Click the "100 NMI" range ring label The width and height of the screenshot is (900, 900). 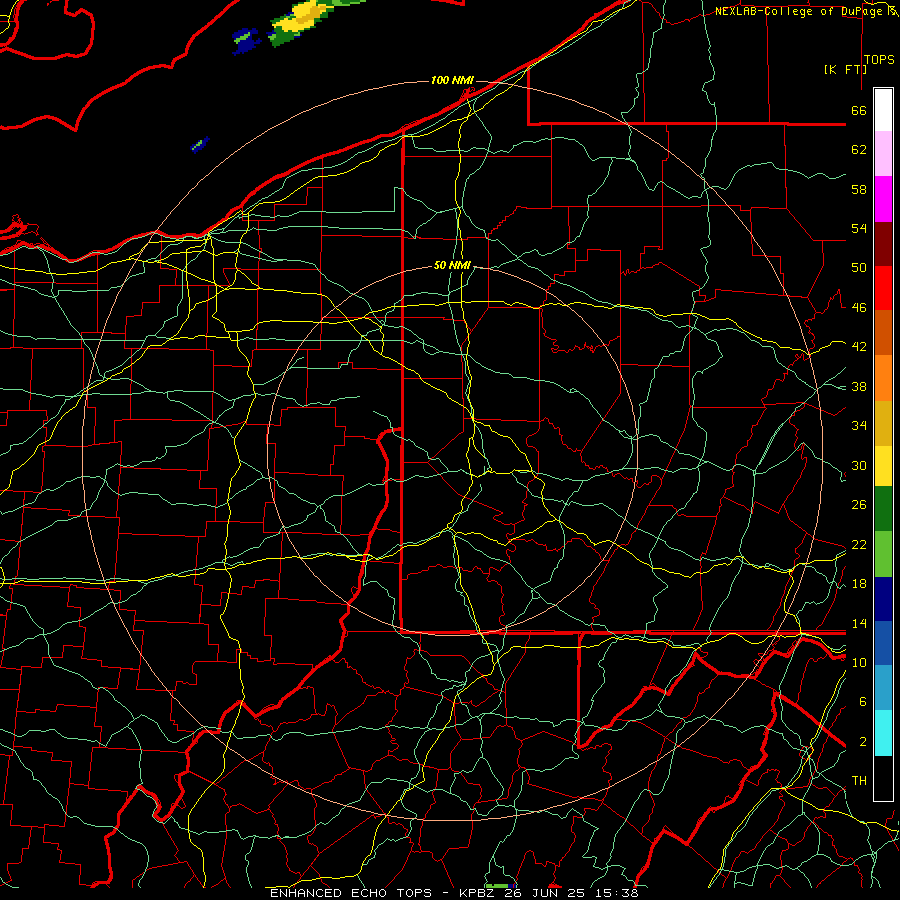[452, 80]
